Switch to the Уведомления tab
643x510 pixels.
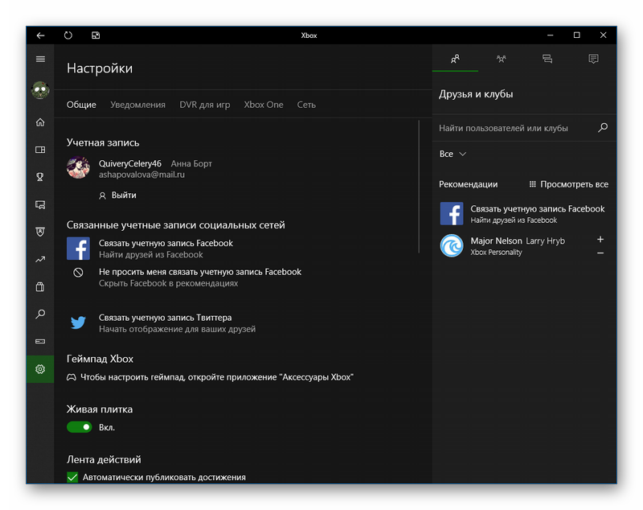pos(138,105)
